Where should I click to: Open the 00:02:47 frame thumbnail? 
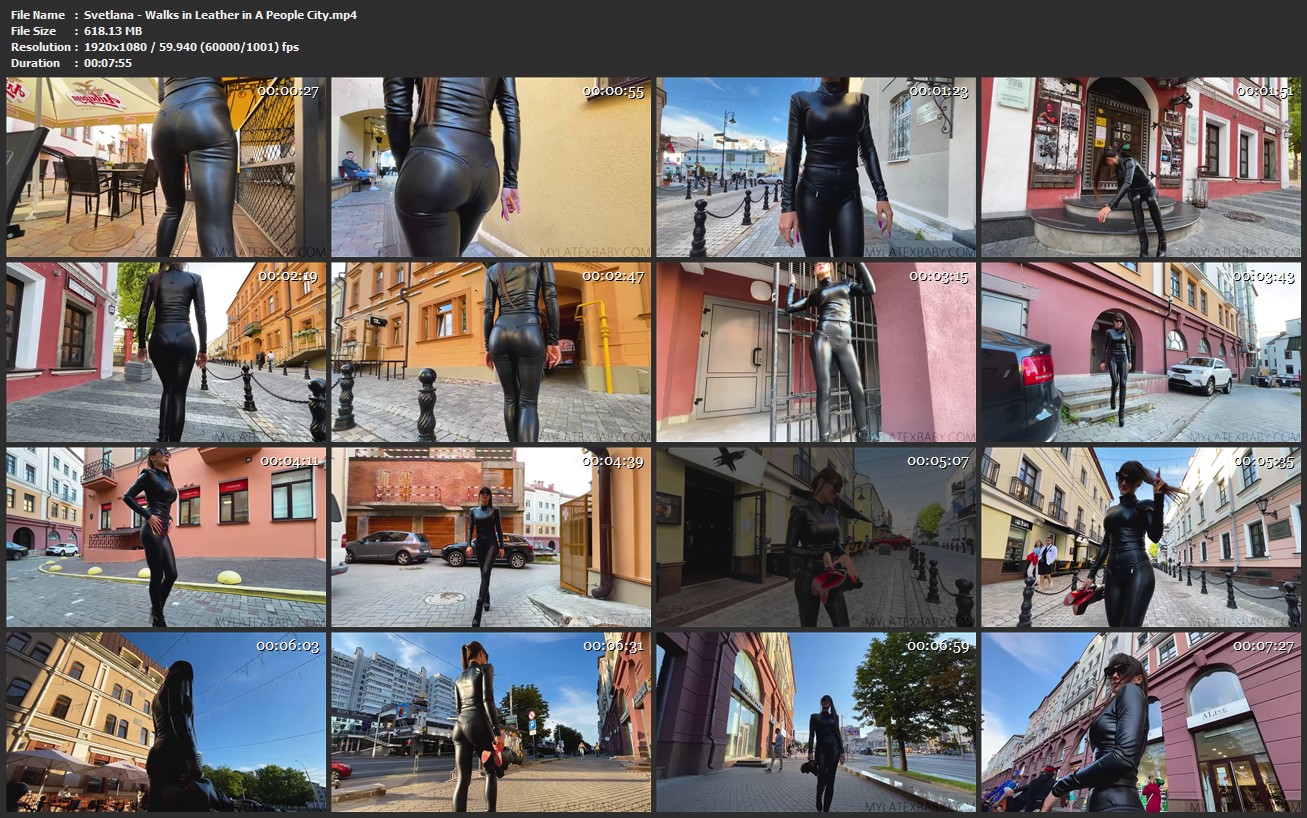click(x=491, y=352)
